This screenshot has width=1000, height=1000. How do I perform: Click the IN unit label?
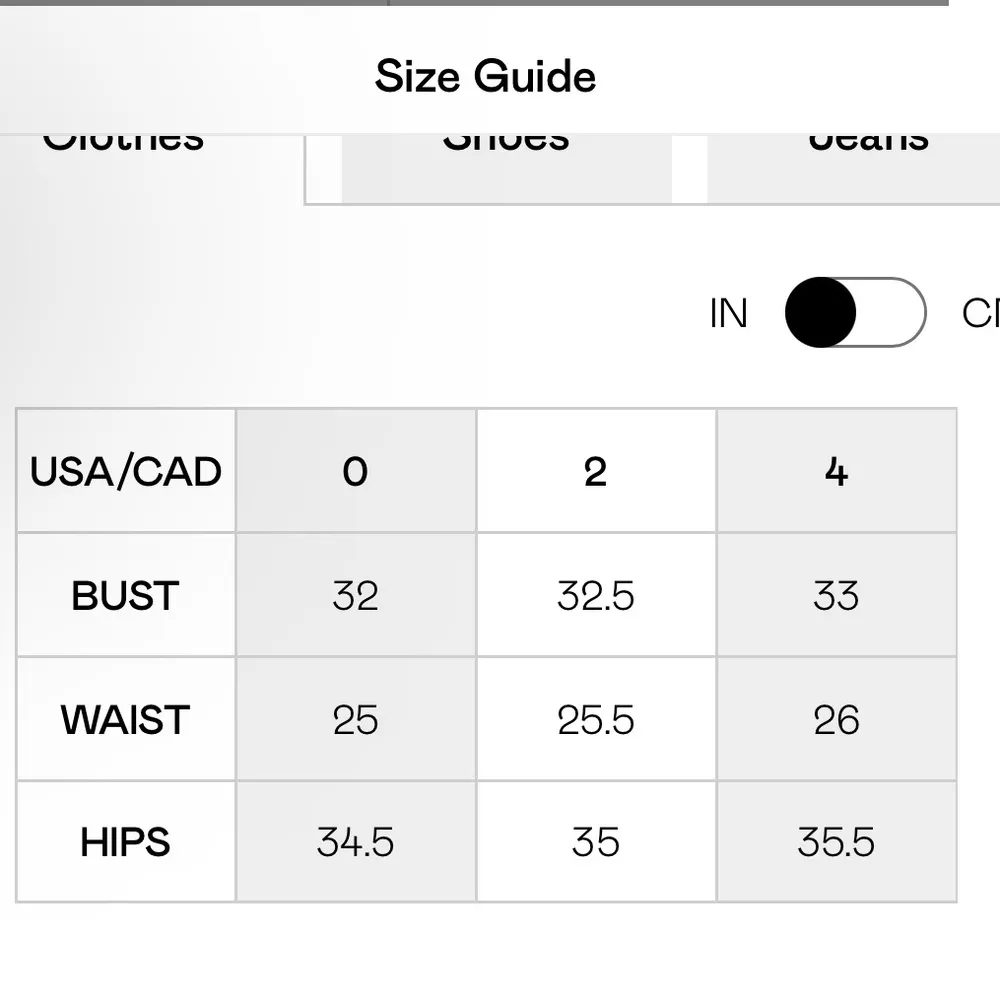(x=728, y=314)
